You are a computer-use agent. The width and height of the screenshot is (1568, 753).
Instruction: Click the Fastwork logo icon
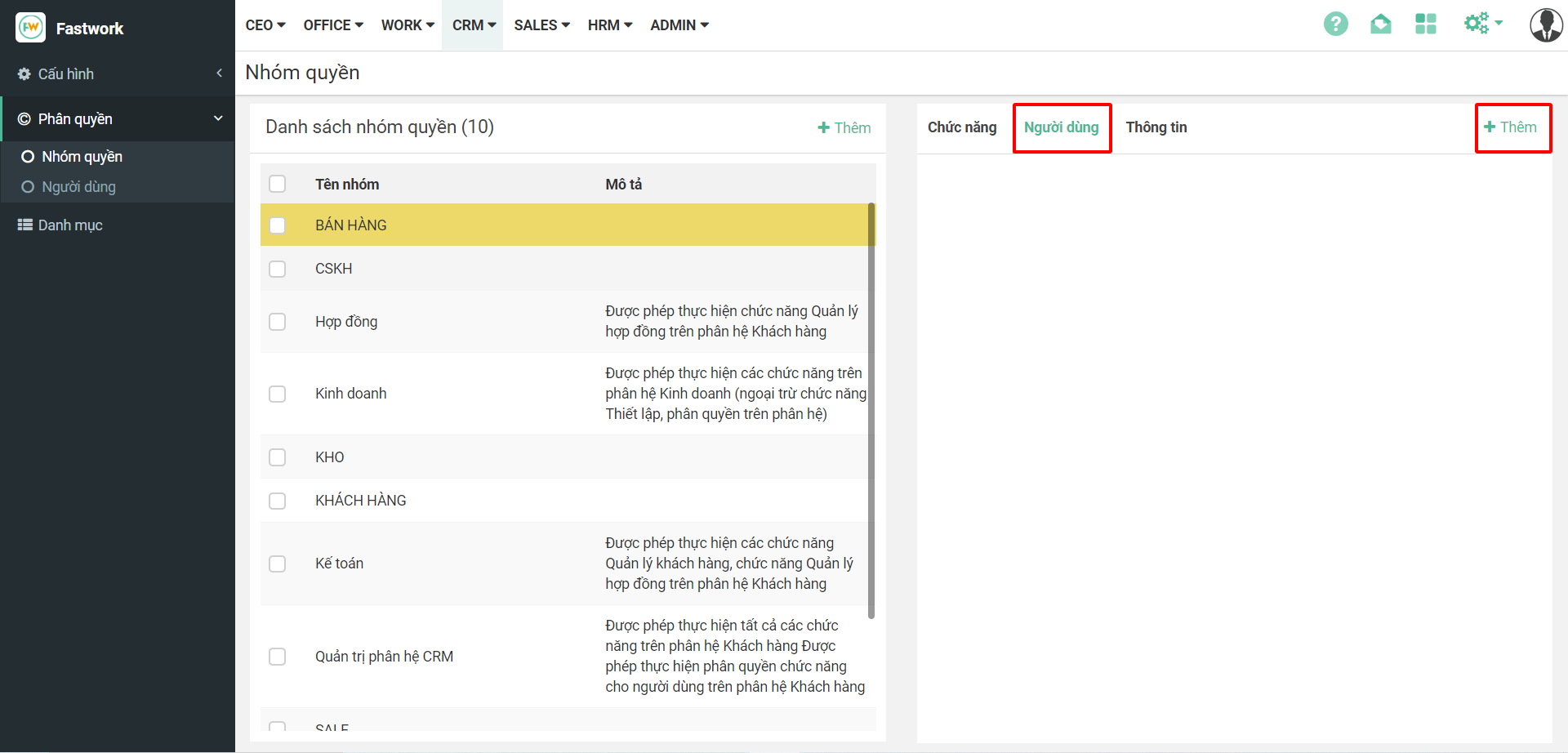point(31,28)
